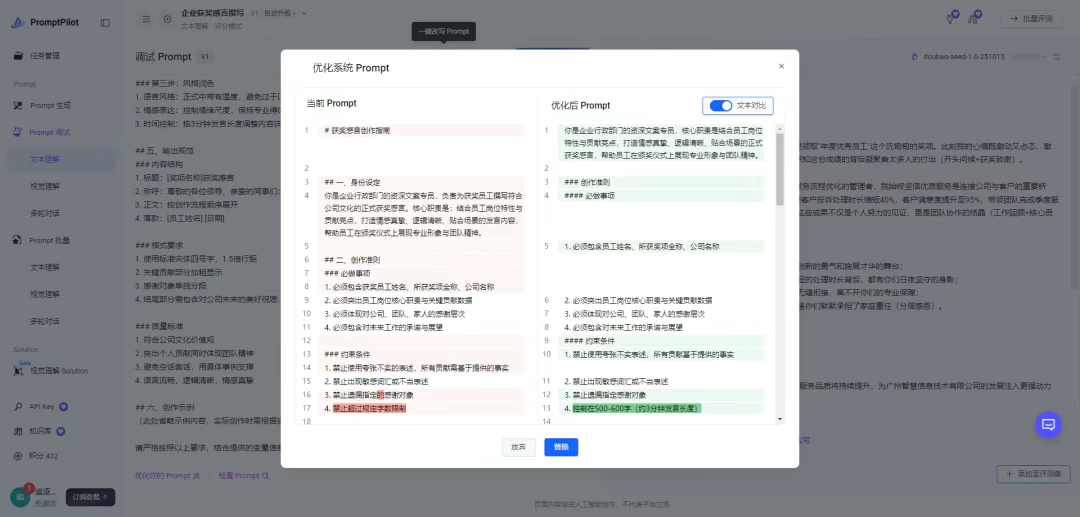Image resolution: width=1080 pixels, height=517 pixels.
Task: Click the 积分 432 points label
Action: click(44, 456)
